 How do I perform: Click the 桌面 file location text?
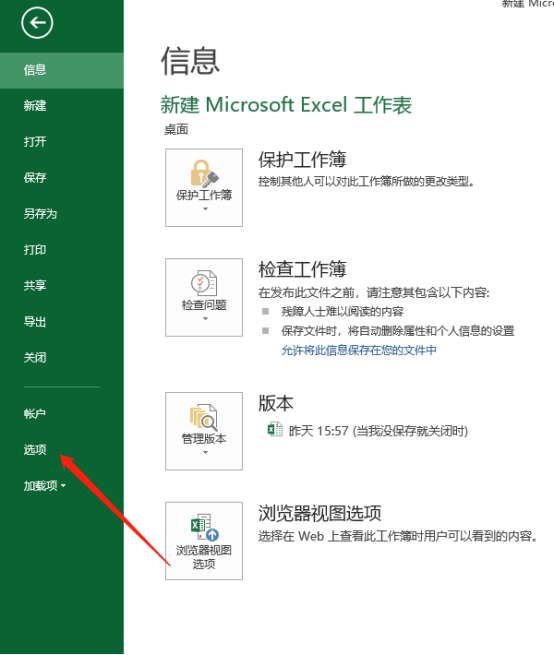point(176,129)
